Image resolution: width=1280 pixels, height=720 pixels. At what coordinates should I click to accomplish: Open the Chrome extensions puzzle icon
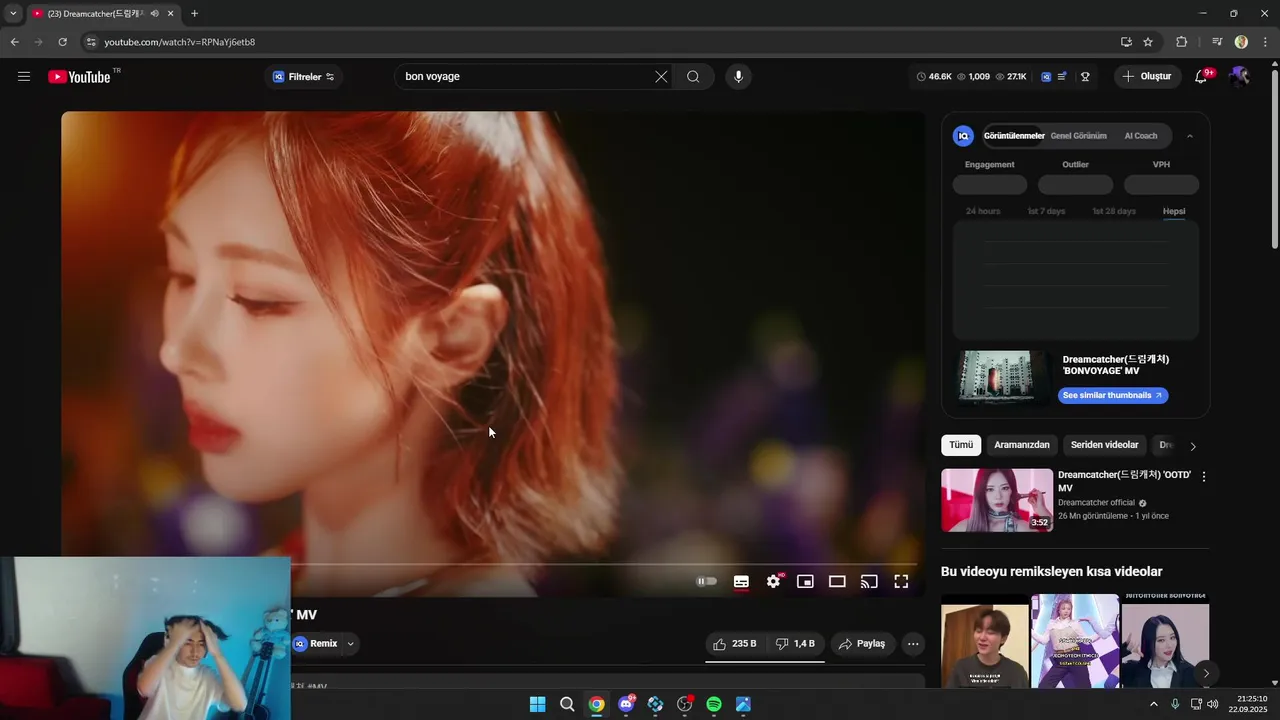[1181, 42]
